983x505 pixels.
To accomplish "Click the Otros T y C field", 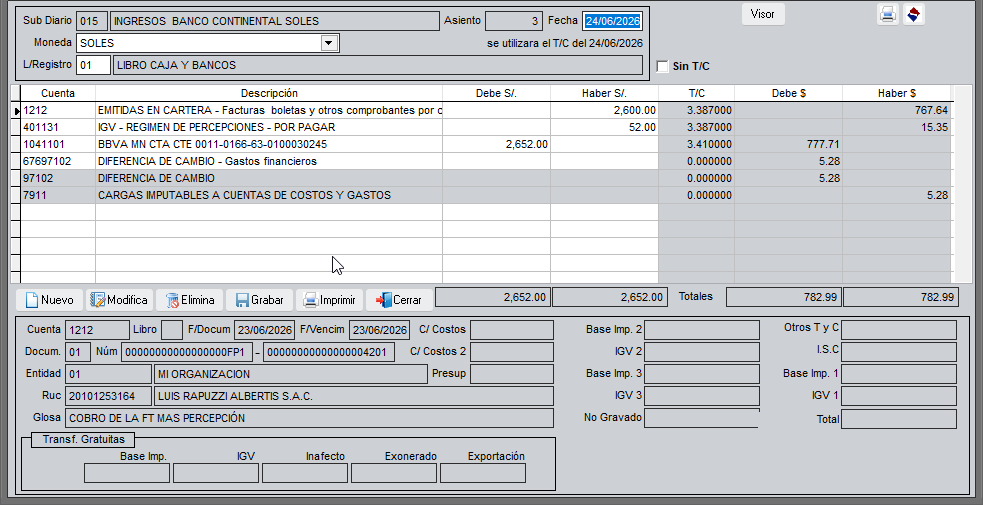I will click(899, 330).
